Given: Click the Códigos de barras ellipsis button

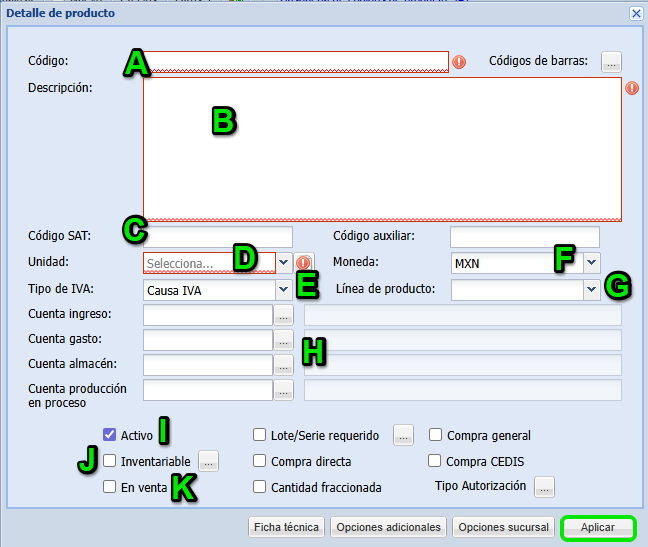Looking at the screenshot, I should pyautogui.click(x=611, y=62).
